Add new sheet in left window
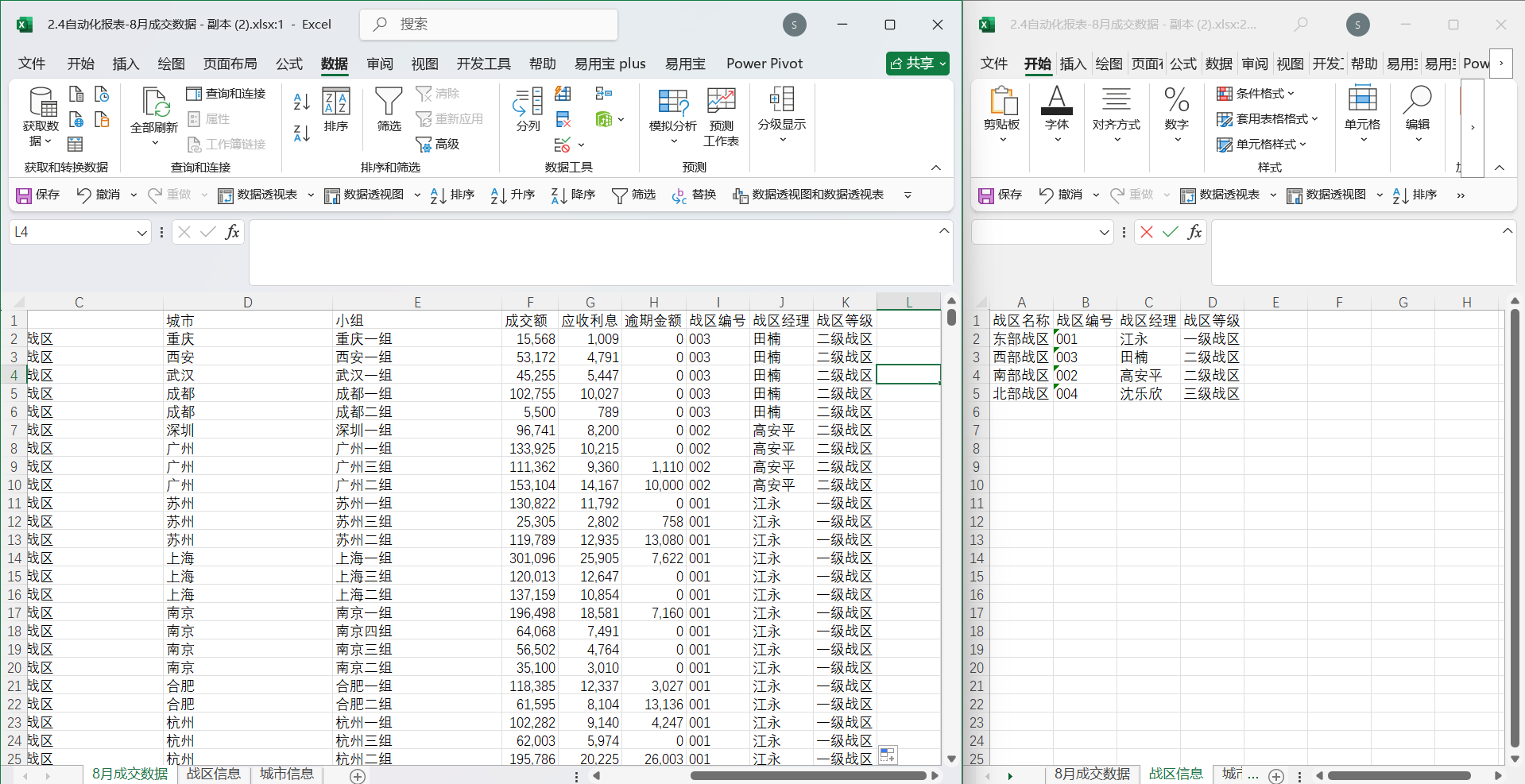1525x784 pixels. pos(358,776)
